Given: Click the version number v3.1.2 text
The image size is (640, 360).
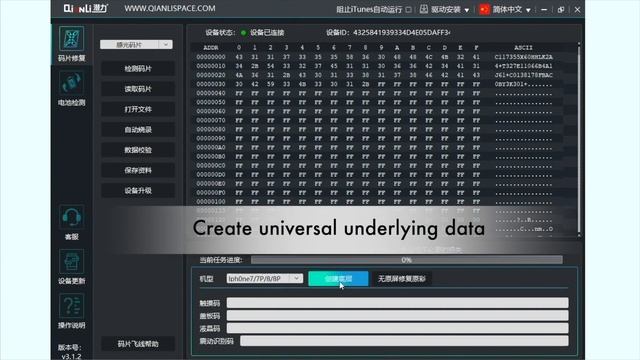Looking at the screenshot, I should (x=71, y=356).
